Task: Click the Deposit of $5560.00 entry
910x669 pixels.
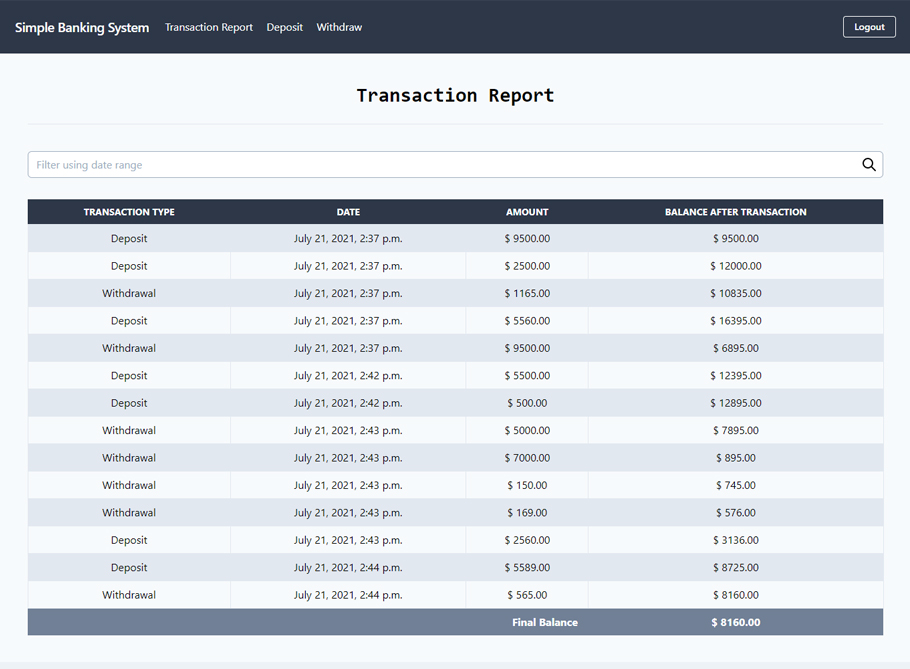Action: click(455, 320)
